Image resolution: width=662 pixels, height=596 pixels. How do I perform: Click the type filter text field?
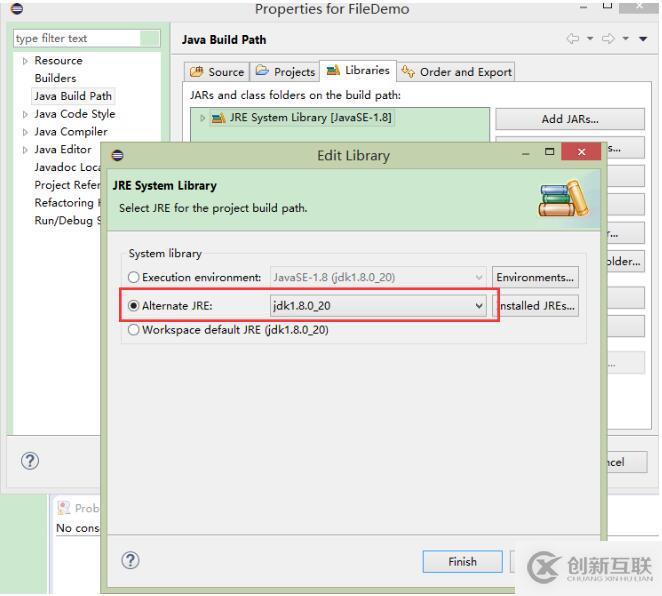click(x=87, y=38)
